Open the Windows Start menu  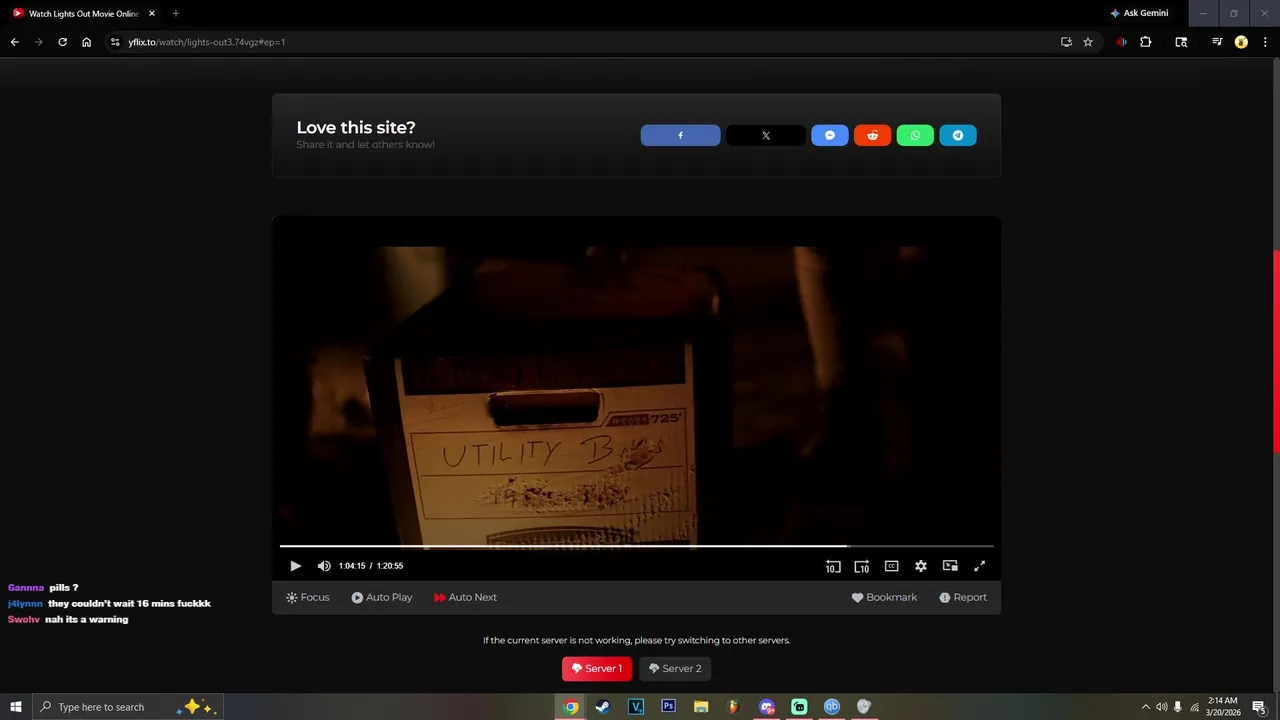tap(15, 707)
